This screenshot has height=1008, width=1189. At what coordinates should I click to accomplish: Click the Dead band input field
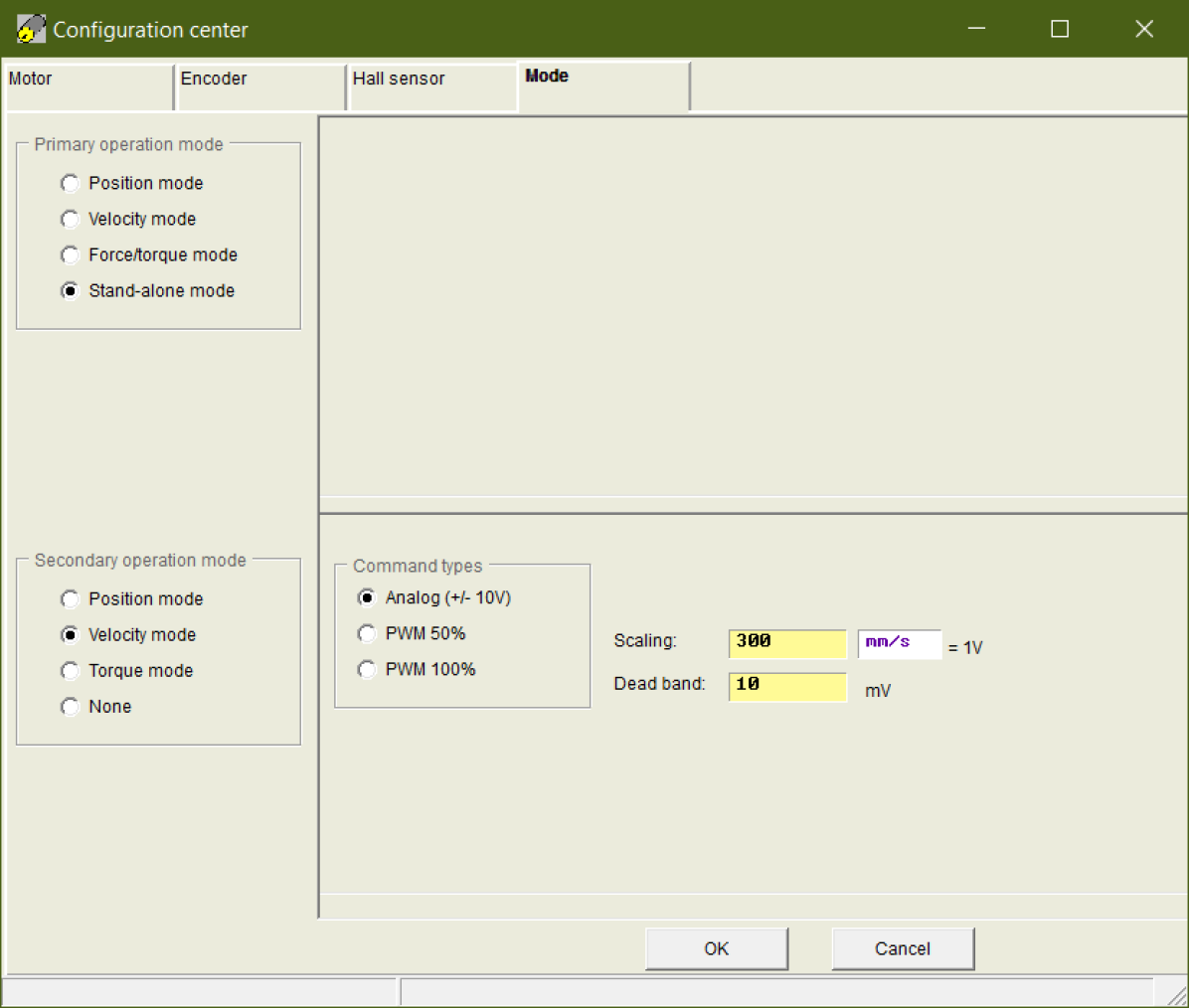point(787,686)
